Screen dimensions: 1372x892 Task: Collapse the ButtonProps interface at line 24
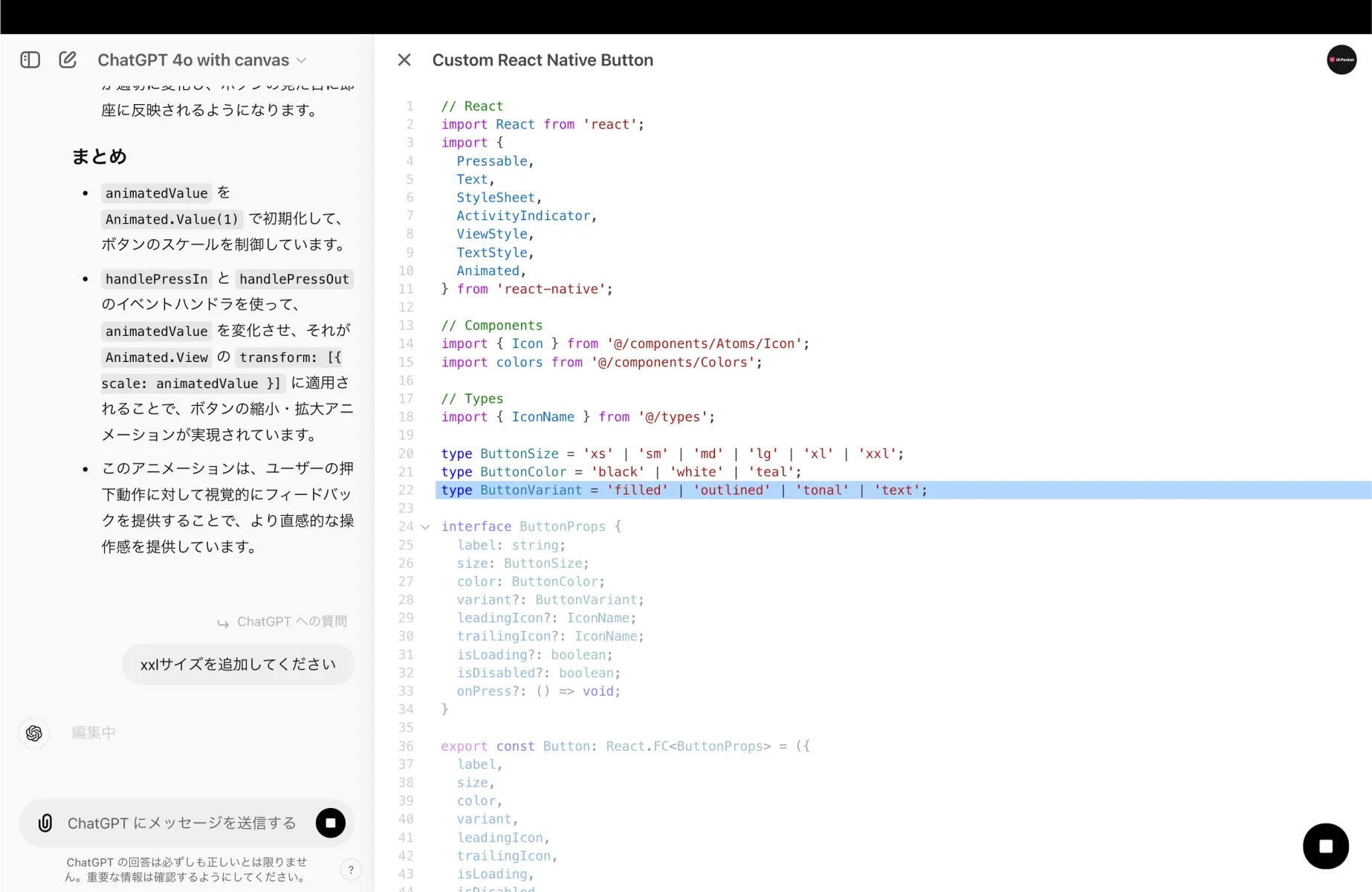(x=425, y=526)
